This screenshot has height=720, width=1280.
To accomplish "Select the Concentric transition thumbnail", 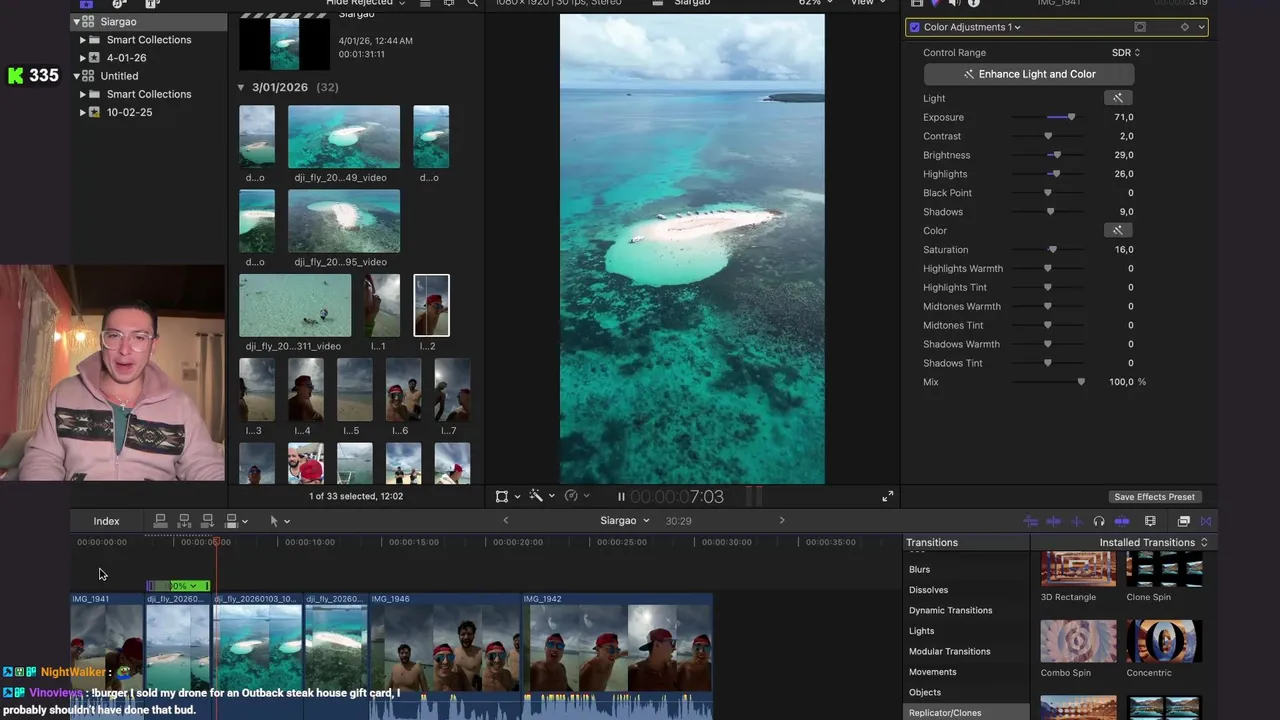I will 1164,641.
